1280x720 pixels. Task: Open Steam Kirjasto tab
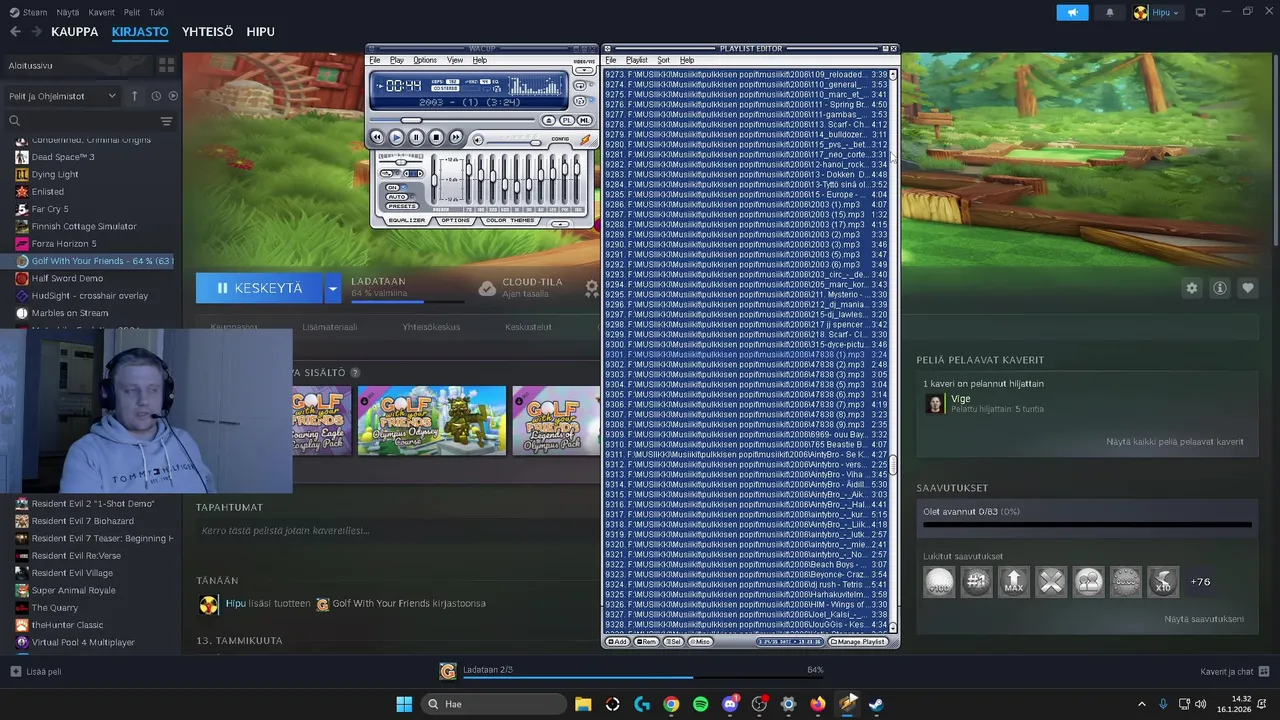140,31
